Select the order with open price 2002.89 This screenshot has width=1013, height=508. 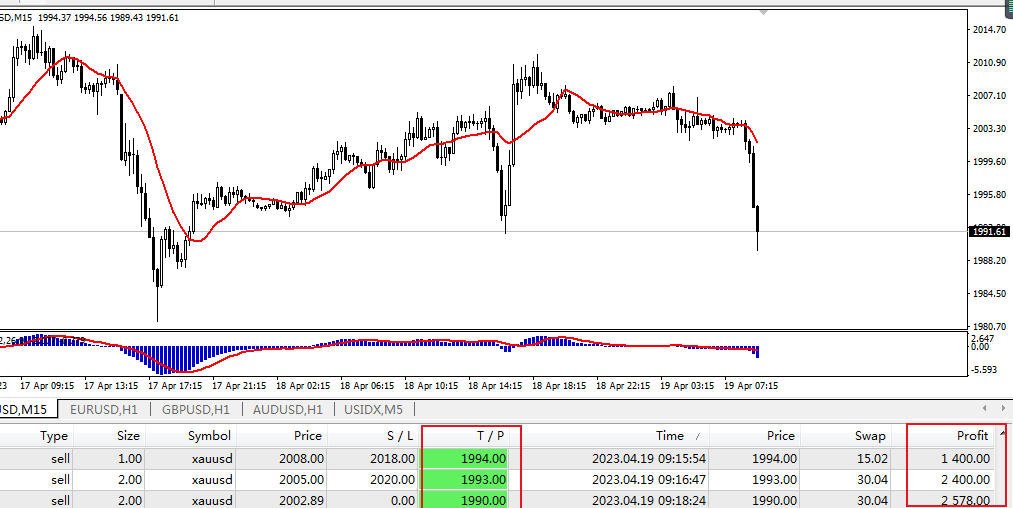point(506,500)
